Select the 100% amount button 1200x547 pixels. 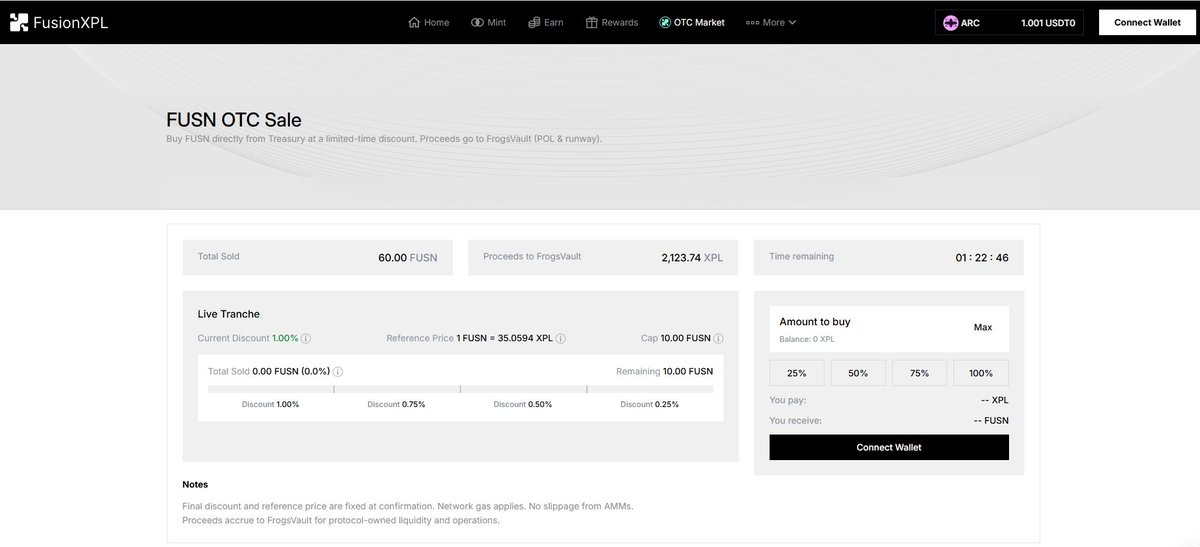pos(981,373)
